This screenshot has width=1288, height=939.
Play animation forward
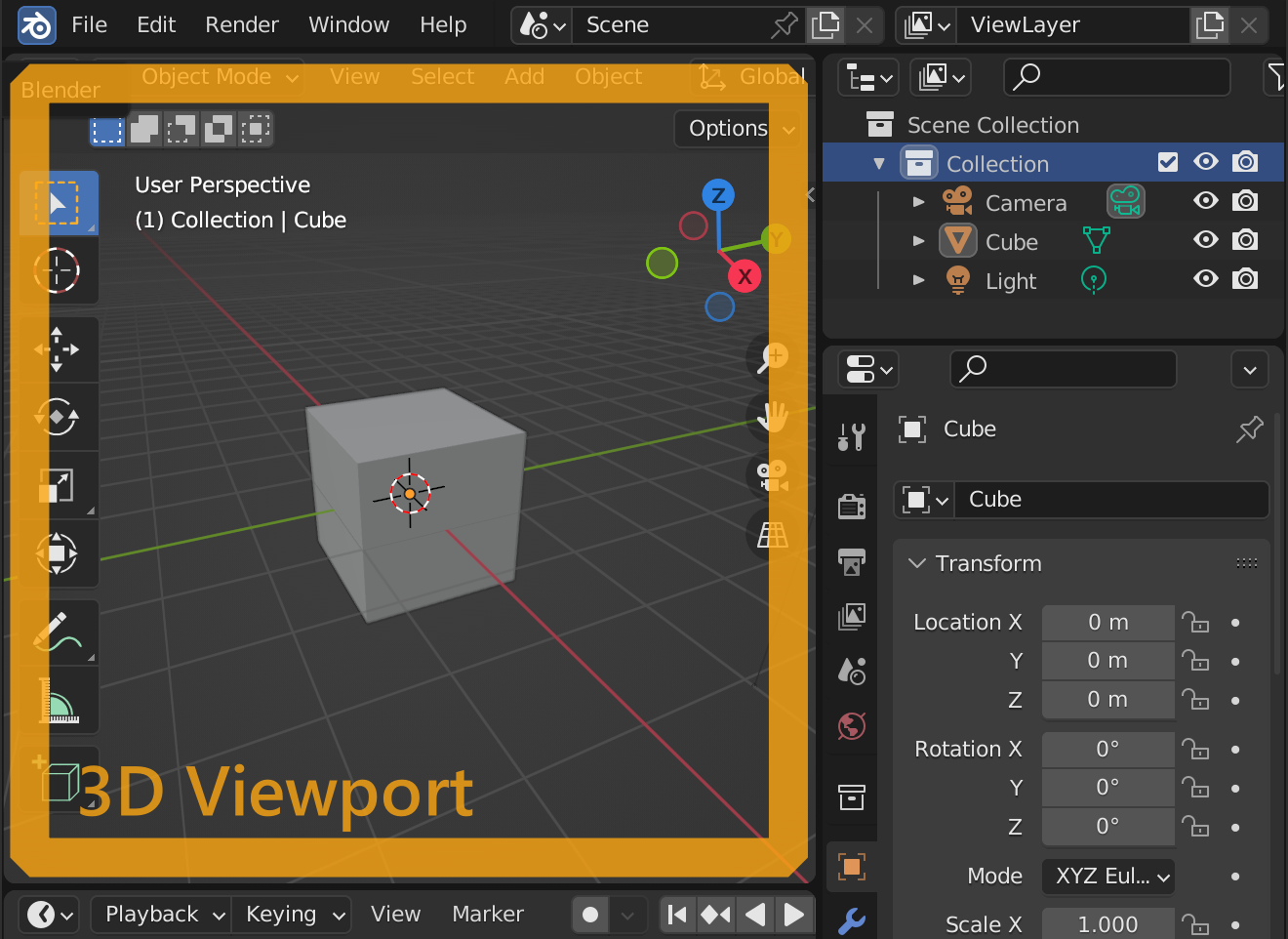click(795, 915)
